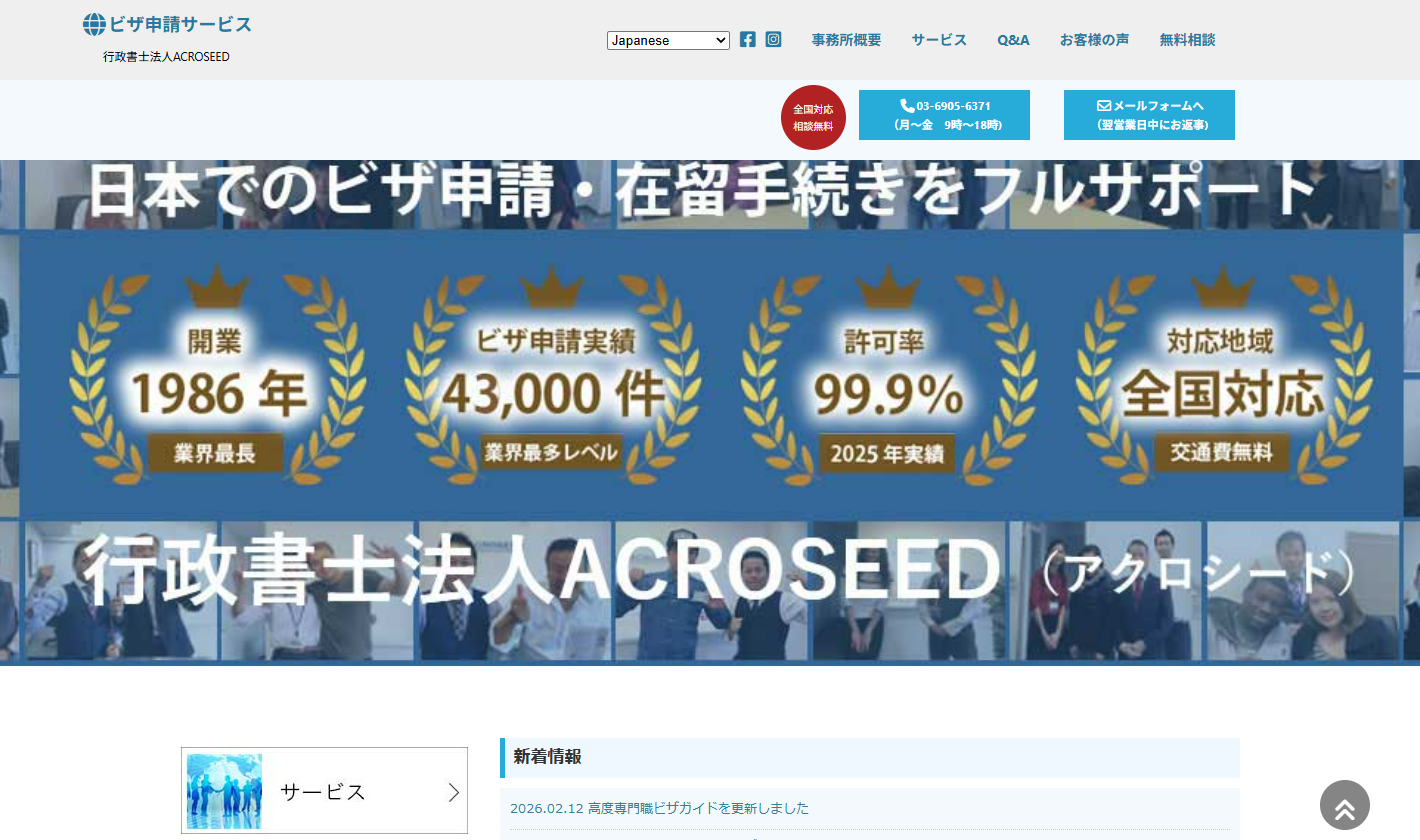Click the scroll-to-top arrow button

(x=1344, y=805)
